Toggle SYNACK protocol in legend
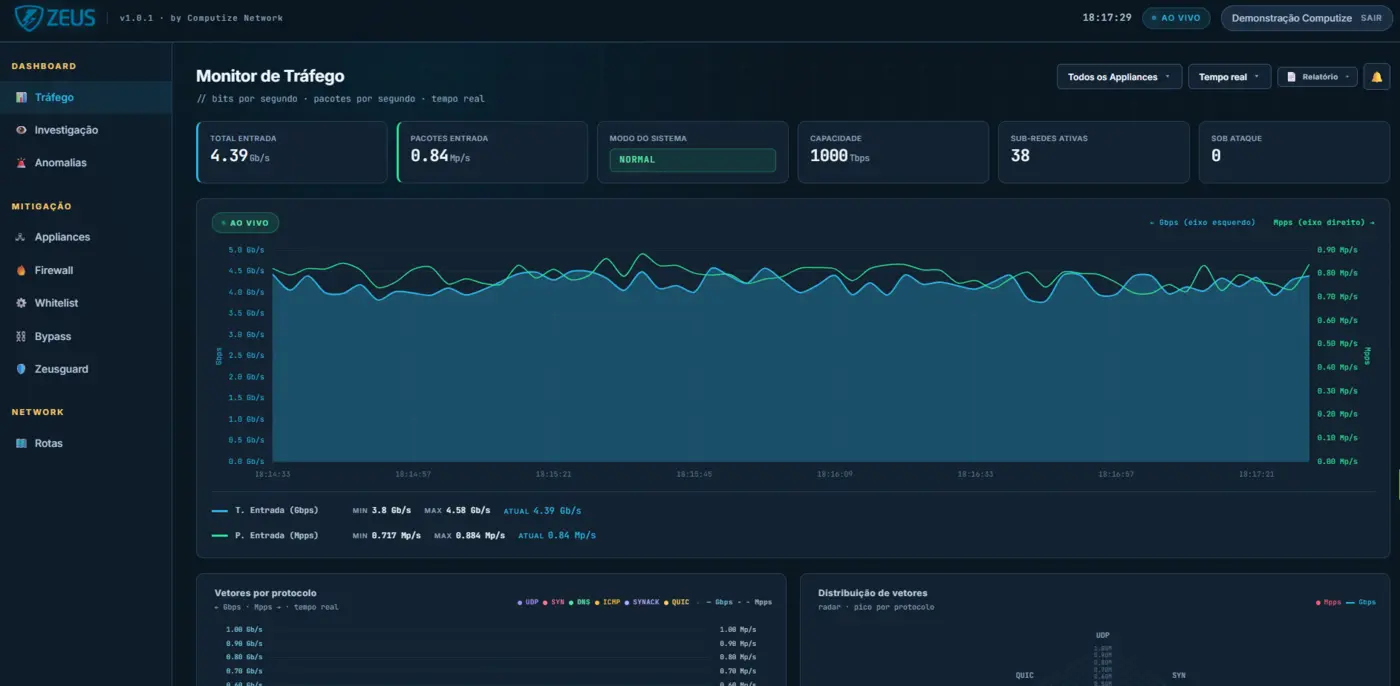This screenshot has width=1400, height=686. click(642, 603)
